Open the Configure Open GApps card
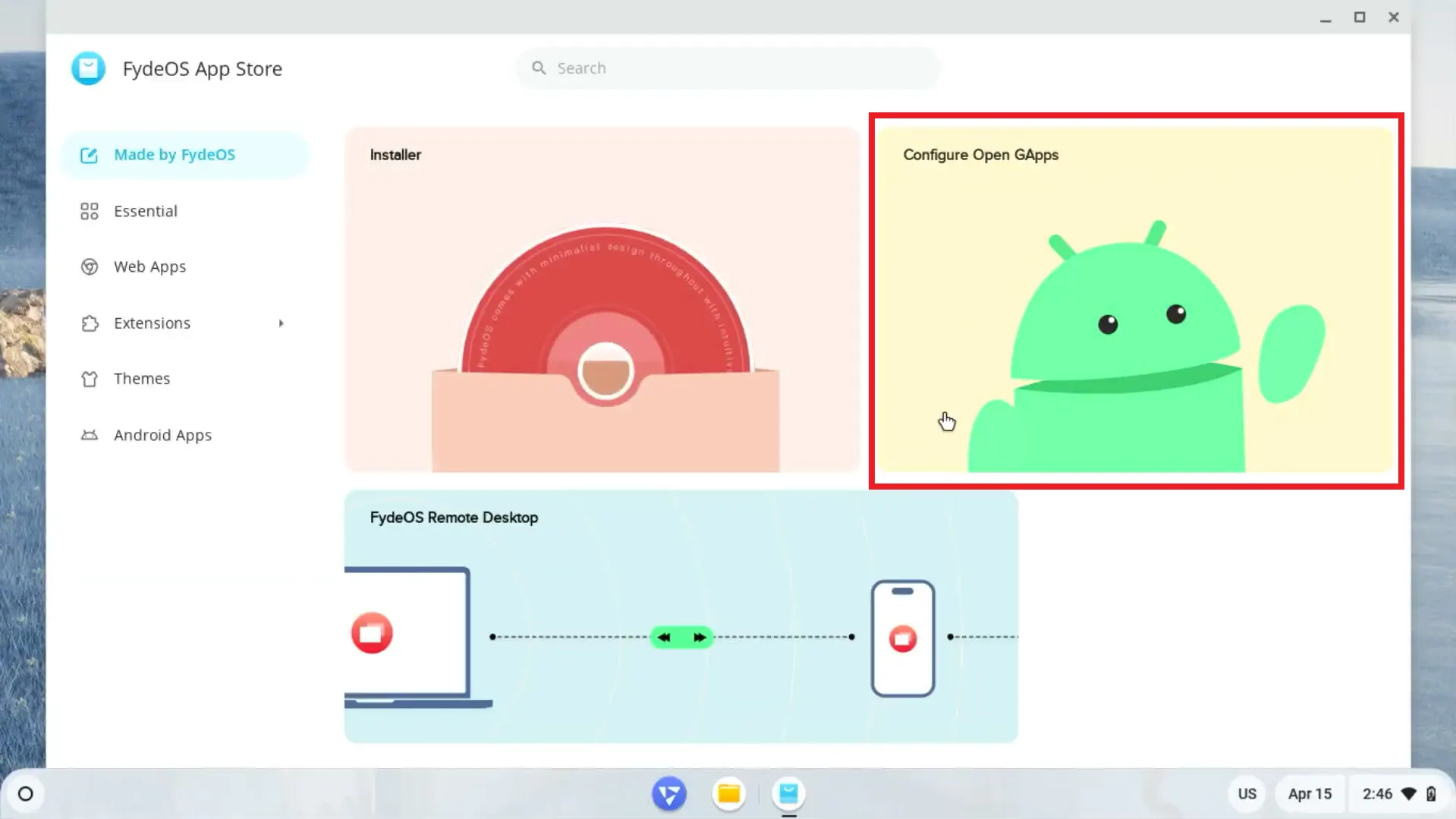The height and width of the screenshot is (819, 1456). tap(1135, 300)
